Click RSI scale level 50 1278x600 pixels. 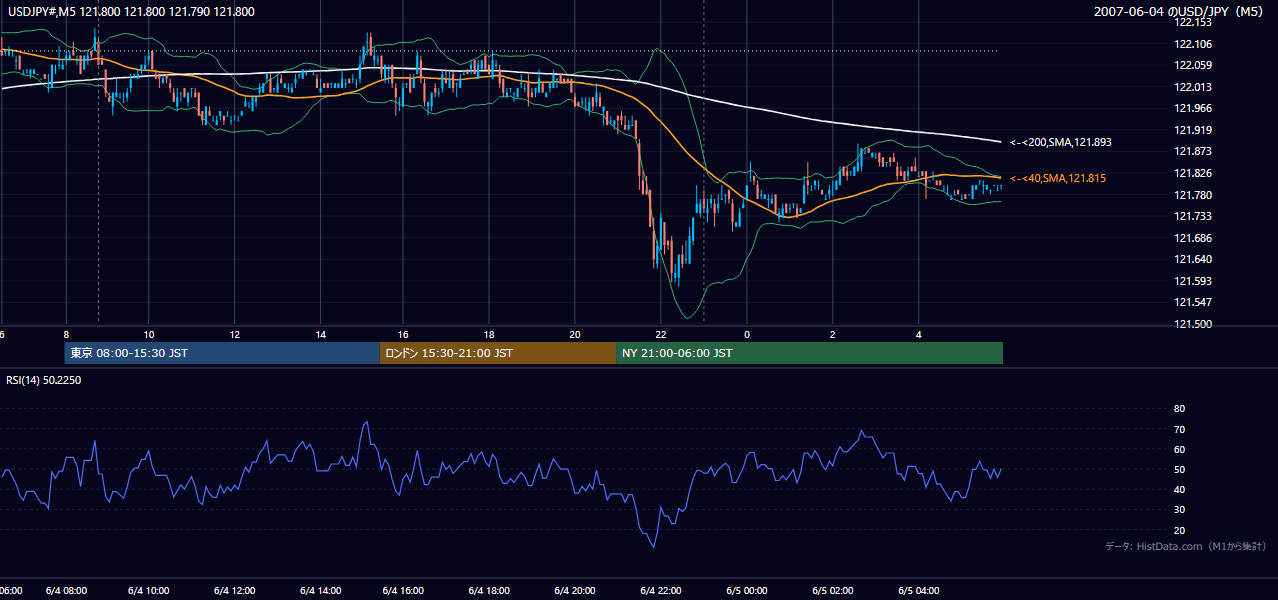click(1179, 469)
